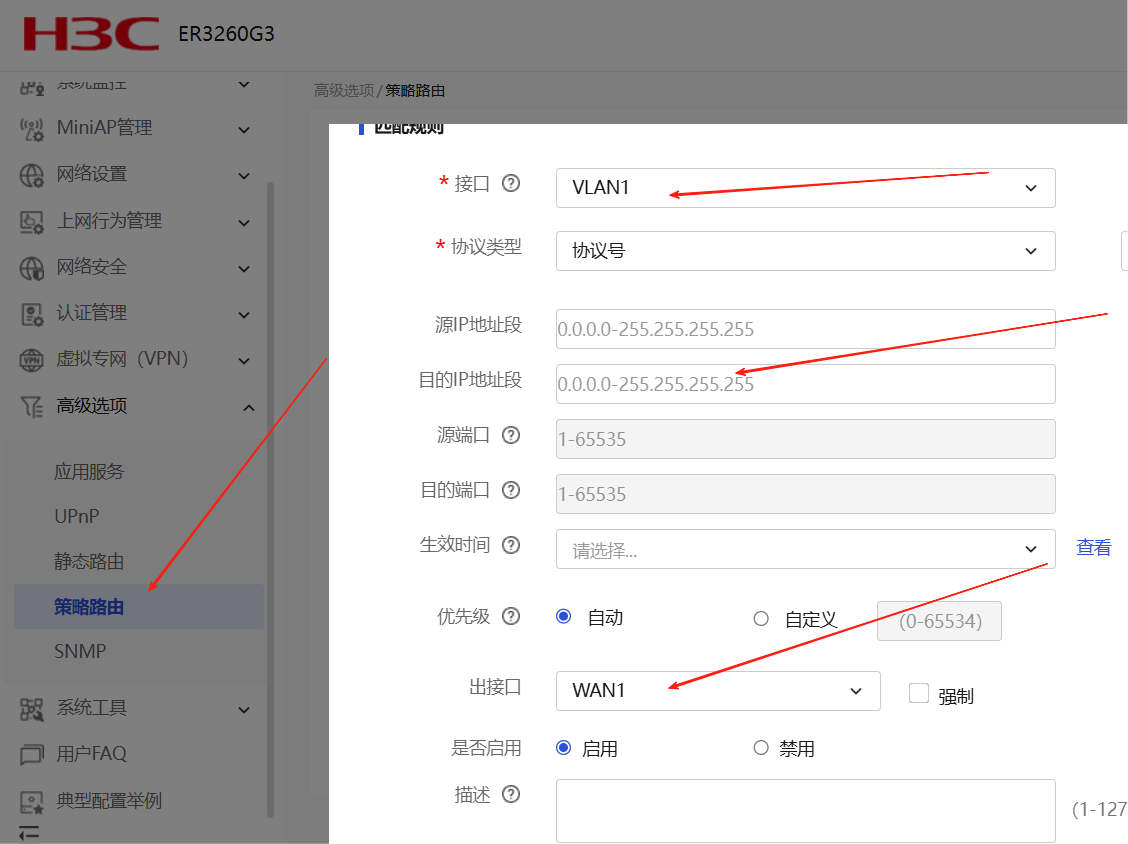
Task: Expand 网络安全 menu chevron
Action: pos(245,269)
